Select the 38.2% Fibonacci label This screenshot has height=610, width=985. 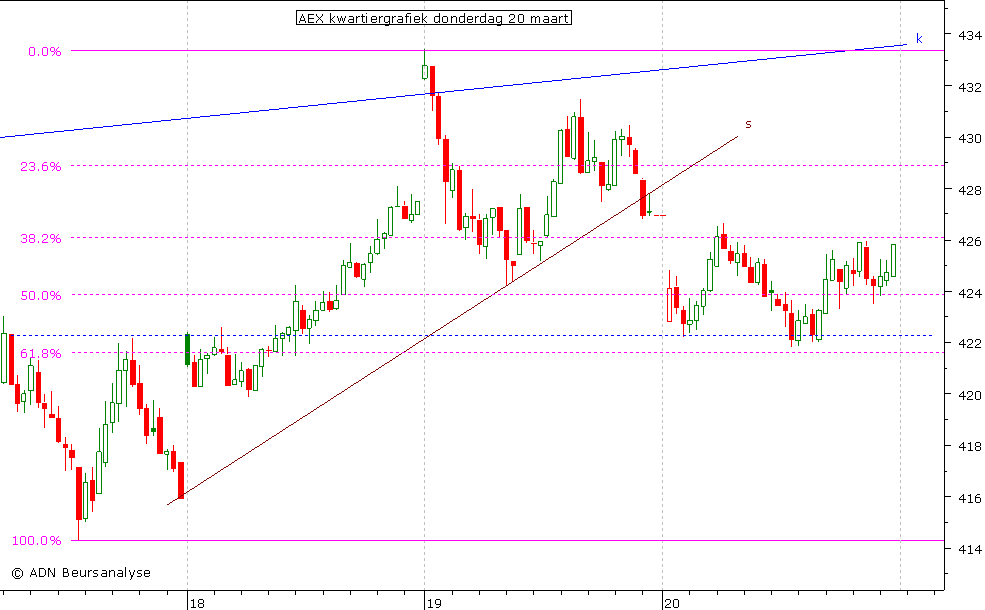(41, 239)
